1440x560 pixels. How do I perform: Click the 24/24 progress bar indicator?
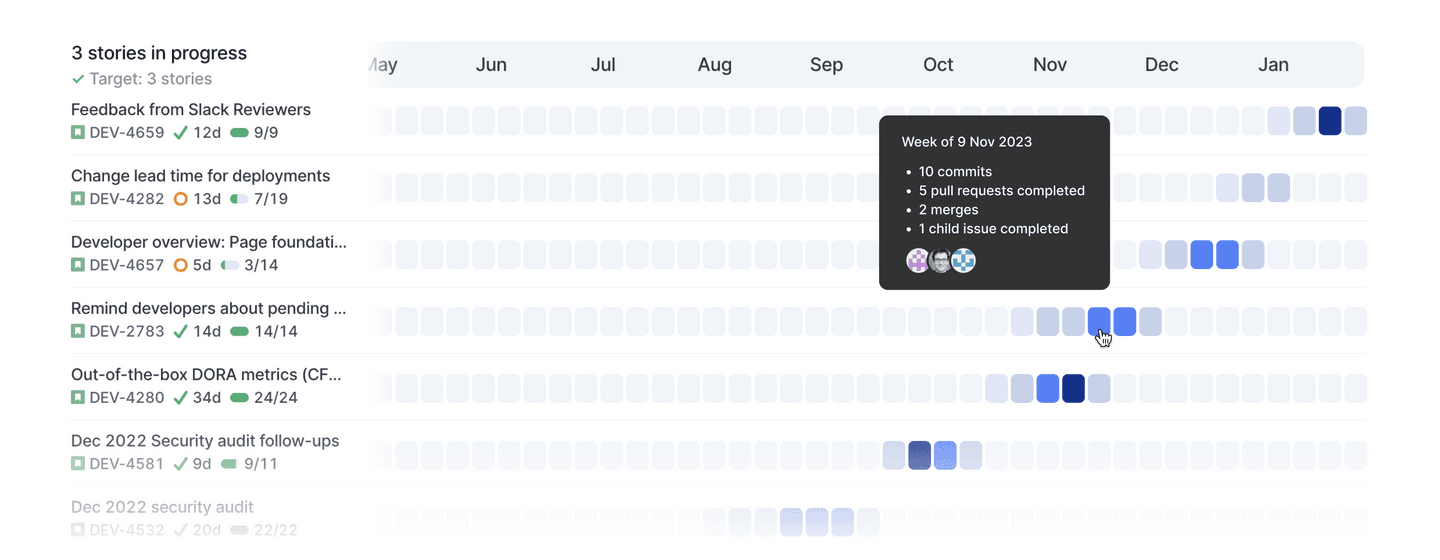(x=239, y=398)
